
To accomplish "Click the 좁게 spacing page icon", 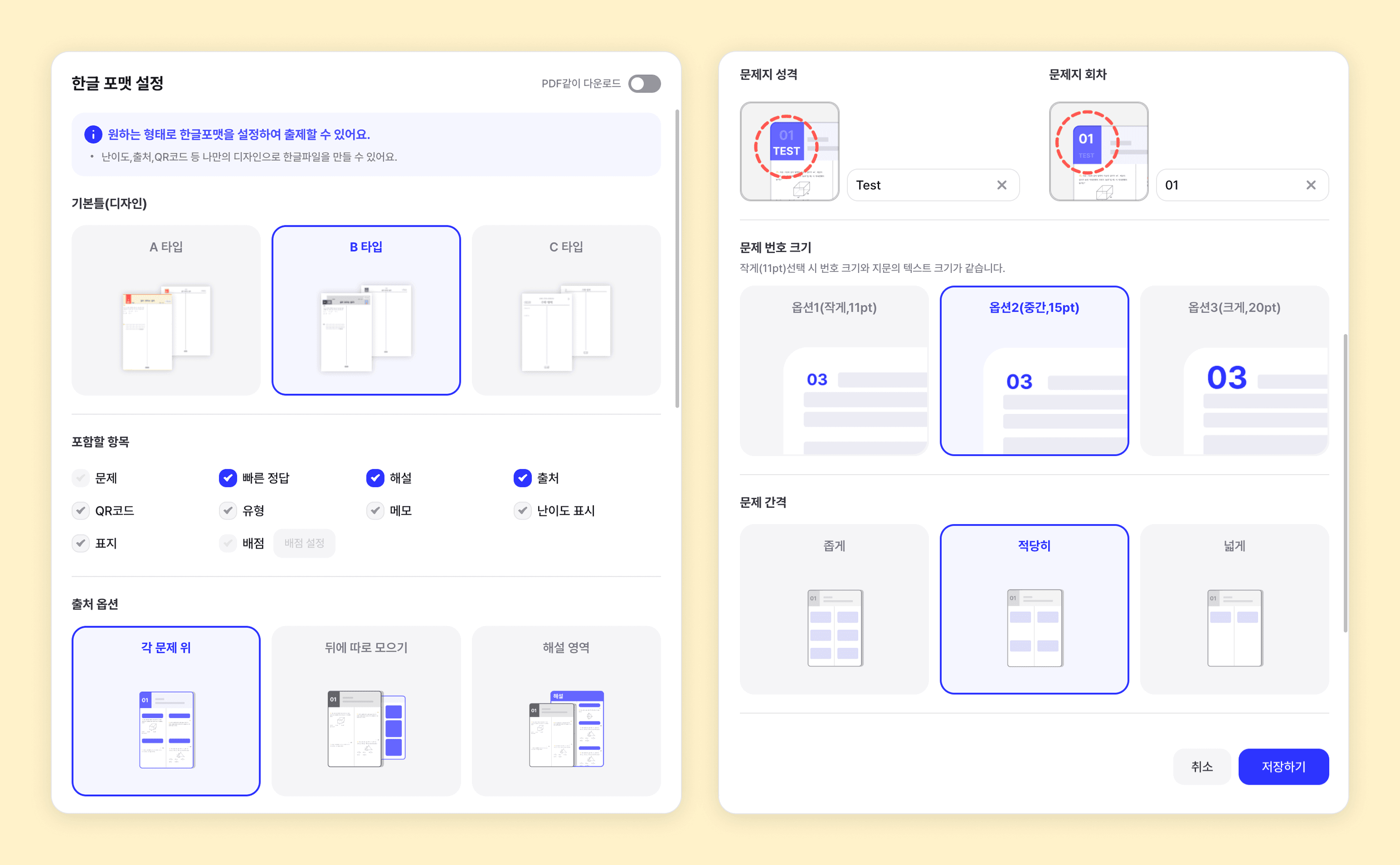I will tap(835, 627).
